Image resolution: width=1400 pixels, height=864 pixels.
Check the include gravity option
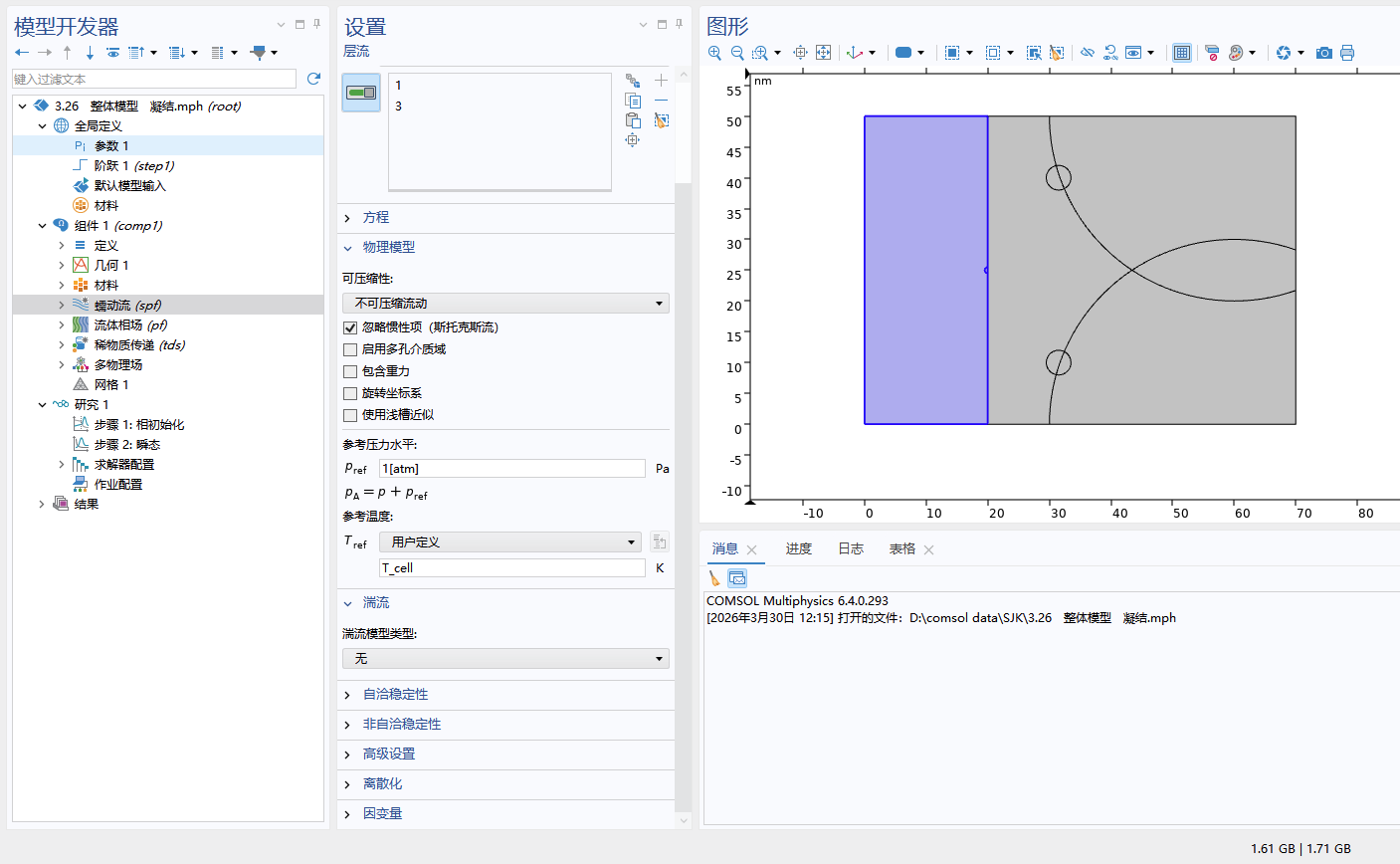click(350, 371)
